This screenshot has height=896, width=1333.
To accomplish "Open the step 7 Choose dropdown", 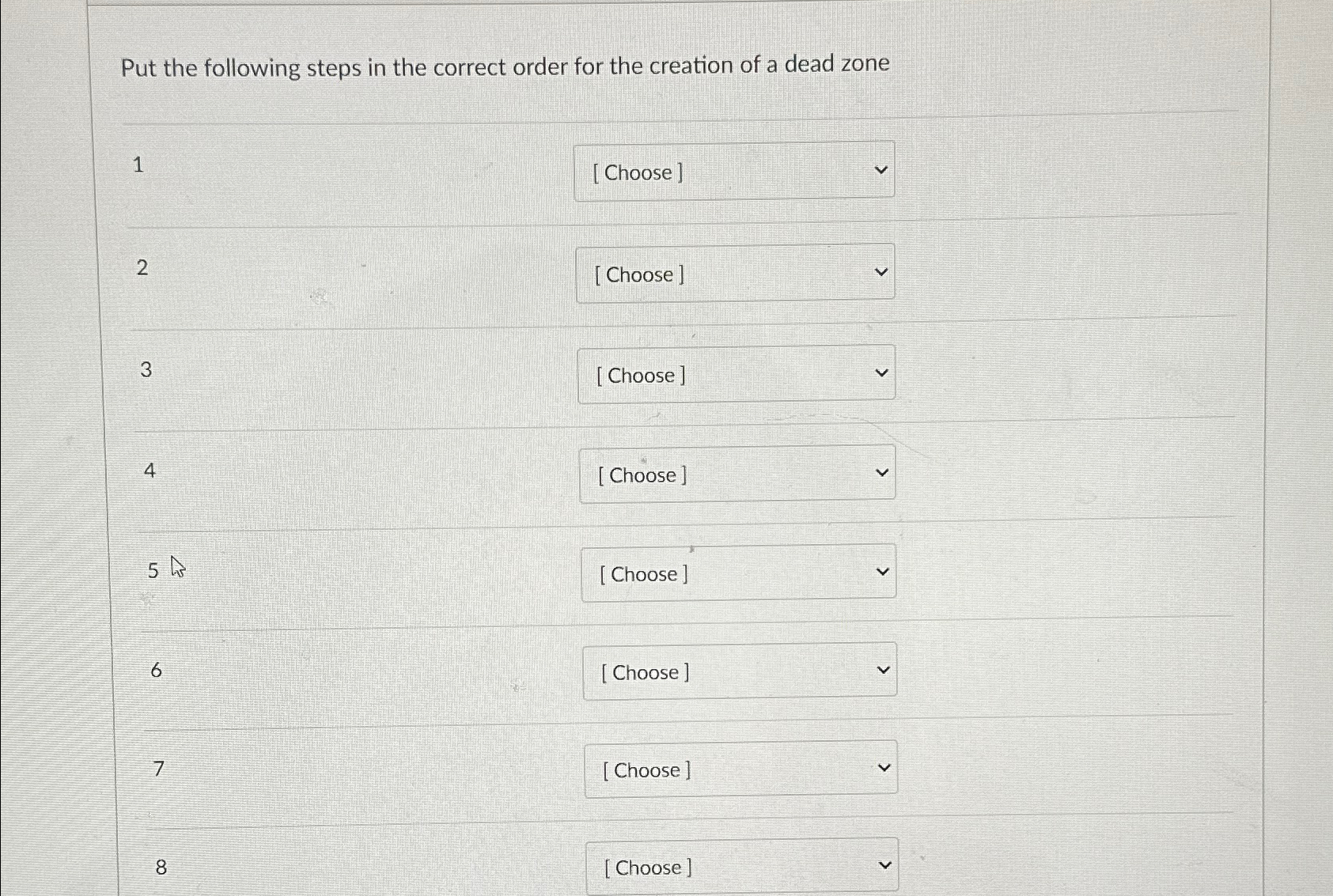I will click(740, 769).
